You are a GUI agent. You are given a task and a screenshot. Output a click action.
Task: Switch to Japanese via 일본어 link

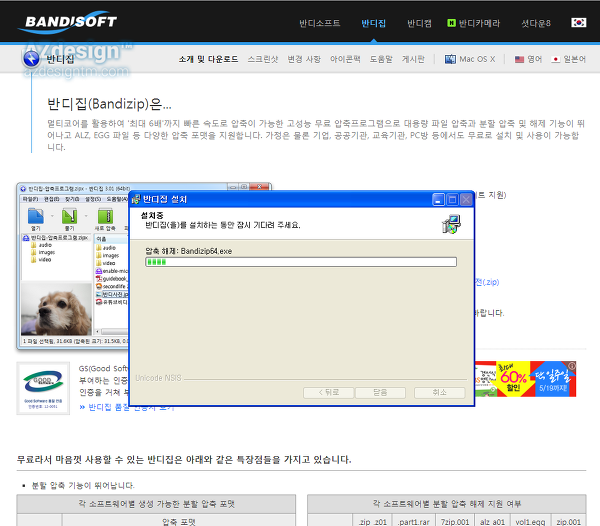(574, 59)
